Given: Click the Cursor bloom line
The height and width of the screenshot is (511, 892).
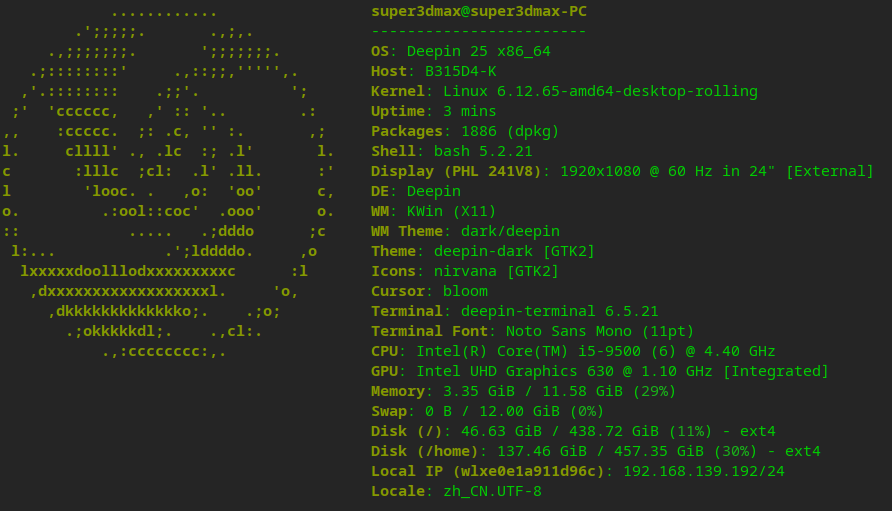Looking at the screenshot, I should [x=429, y=291].
